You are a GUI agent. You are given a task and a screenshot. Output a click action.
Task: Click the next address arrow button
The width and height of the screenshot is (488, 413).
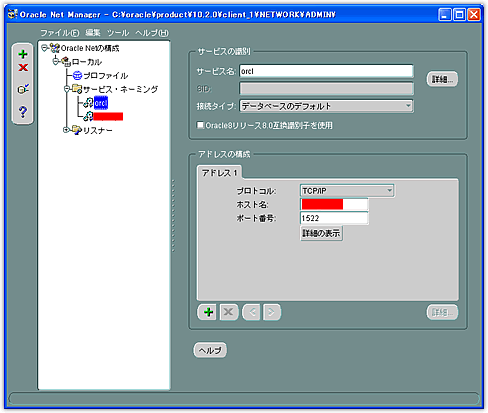[x=272, y=312]
